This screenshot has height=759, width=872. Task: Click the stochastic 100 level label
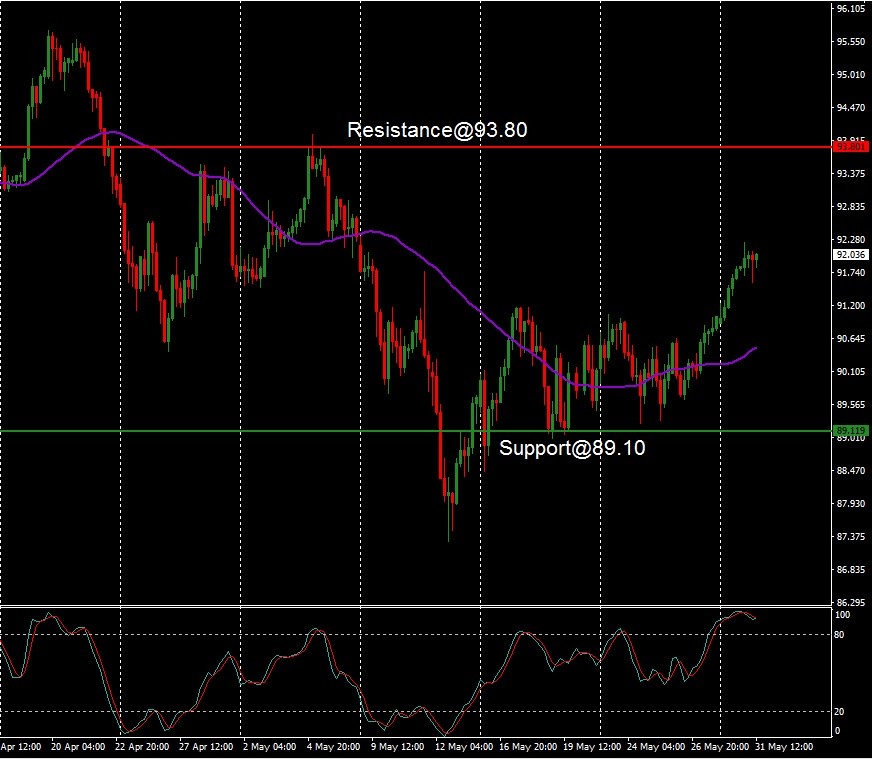point(842,615)
